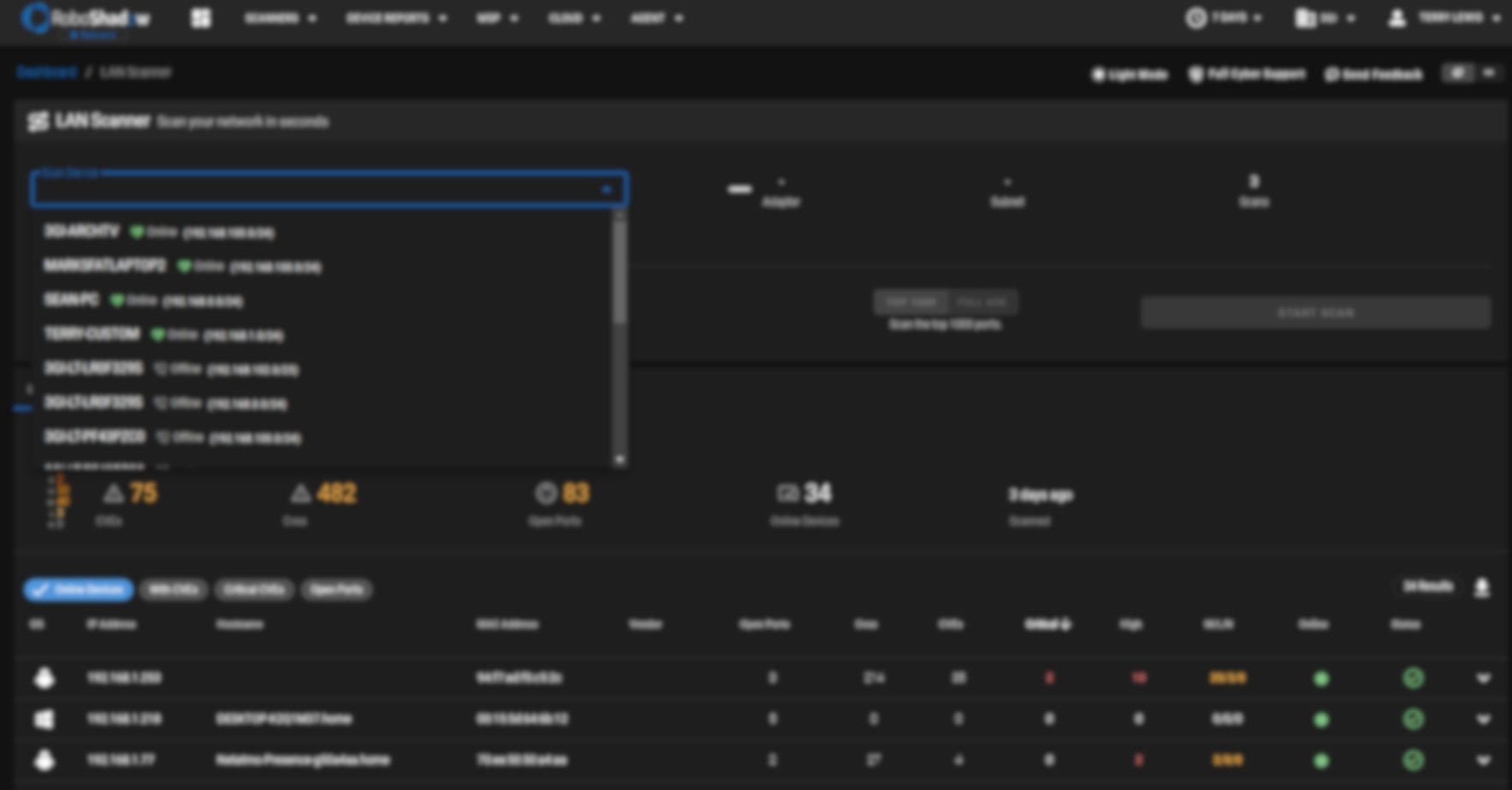Click the organisation building icon

click(x=1305, y=18)
